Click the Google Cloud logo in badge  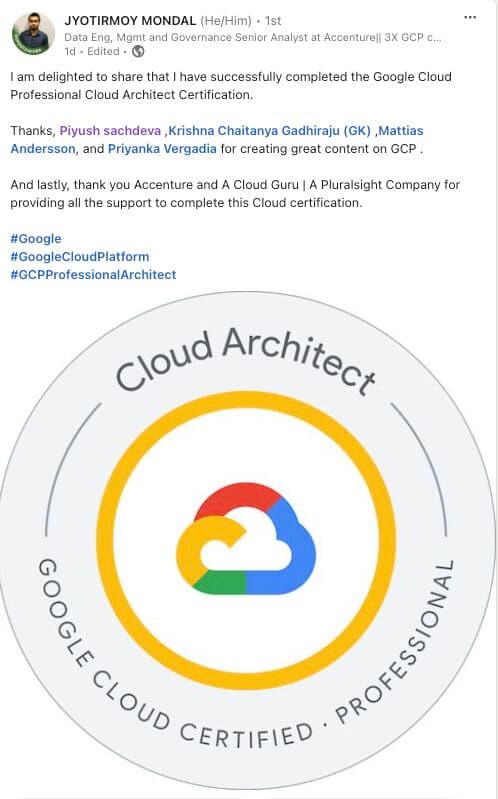point(246,538)
